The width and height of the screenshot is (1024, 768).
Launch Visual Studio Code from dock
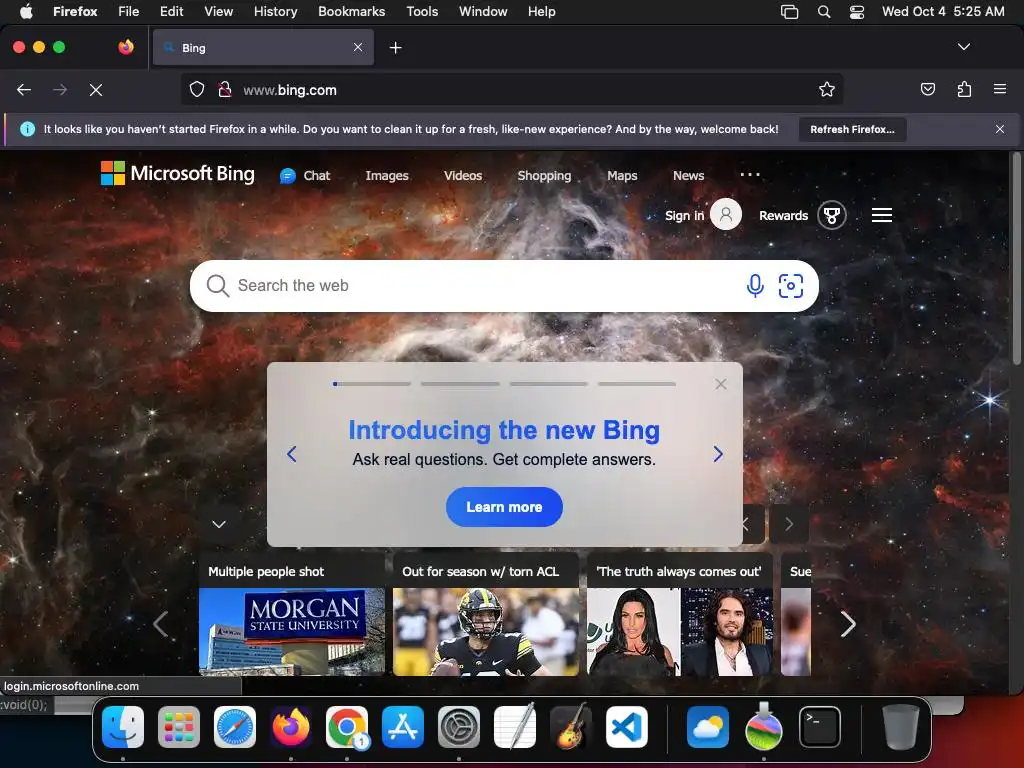pos(626,727)
